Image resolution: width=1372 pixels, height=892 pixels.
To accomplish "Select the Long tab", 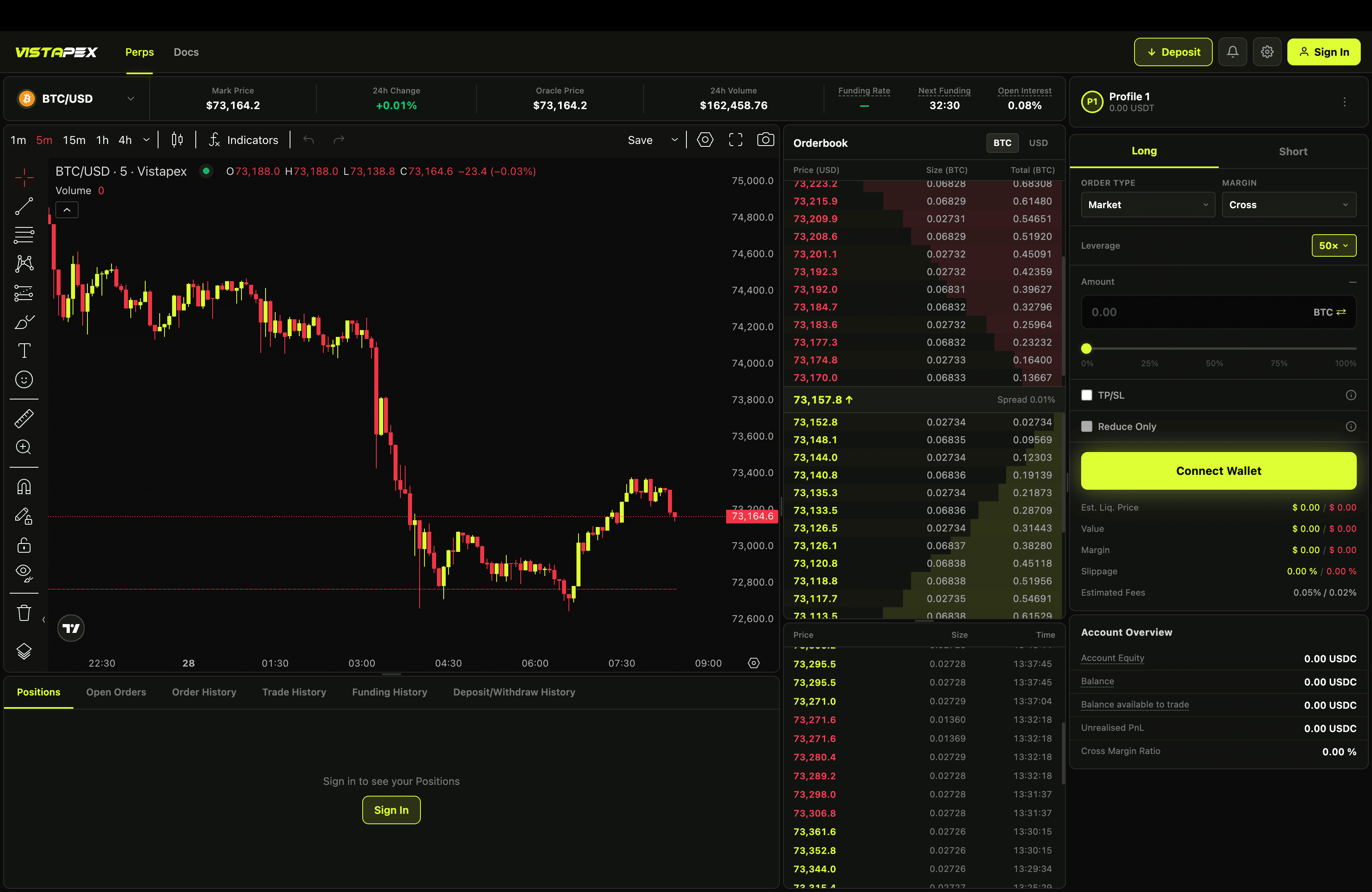I will (1144, 151).
